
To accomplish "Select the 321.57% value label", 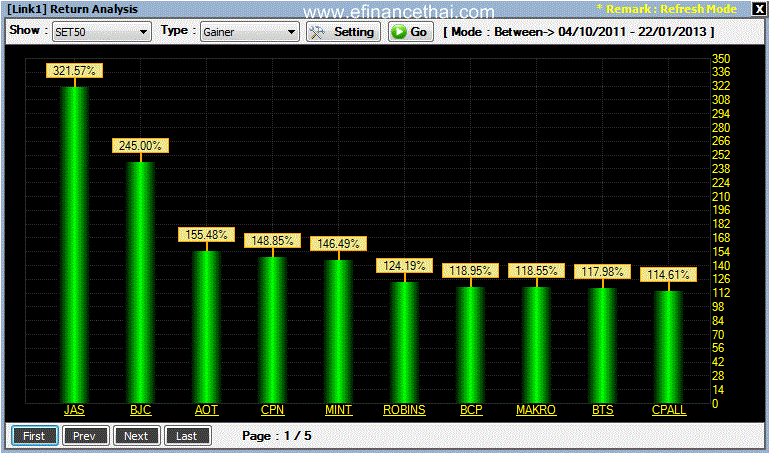I will (75, 71).
